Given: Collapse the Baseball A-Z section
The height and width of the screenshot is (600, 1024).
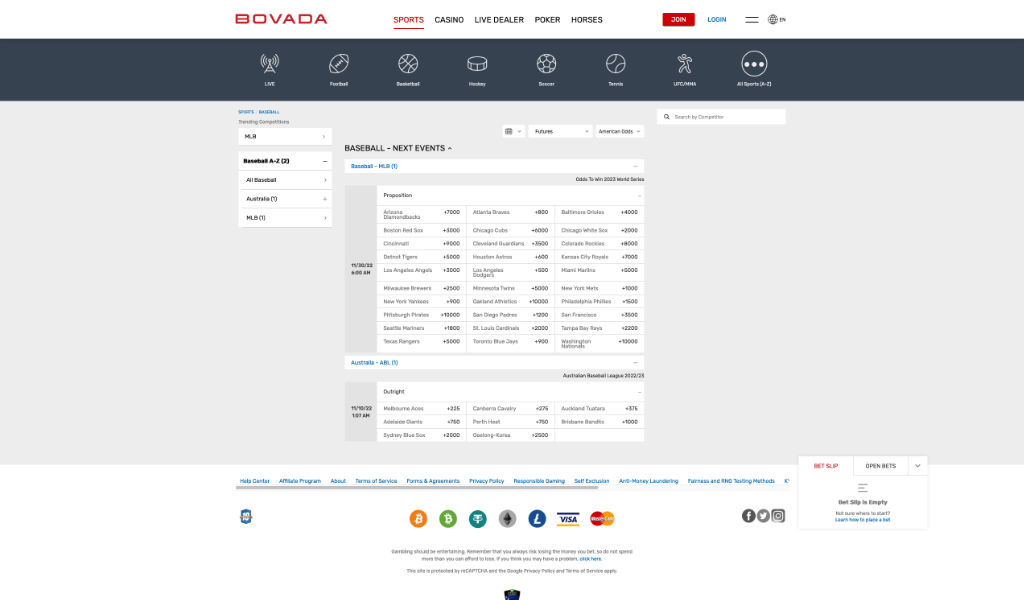Looking at the screenshot, I should click(325, 161).
